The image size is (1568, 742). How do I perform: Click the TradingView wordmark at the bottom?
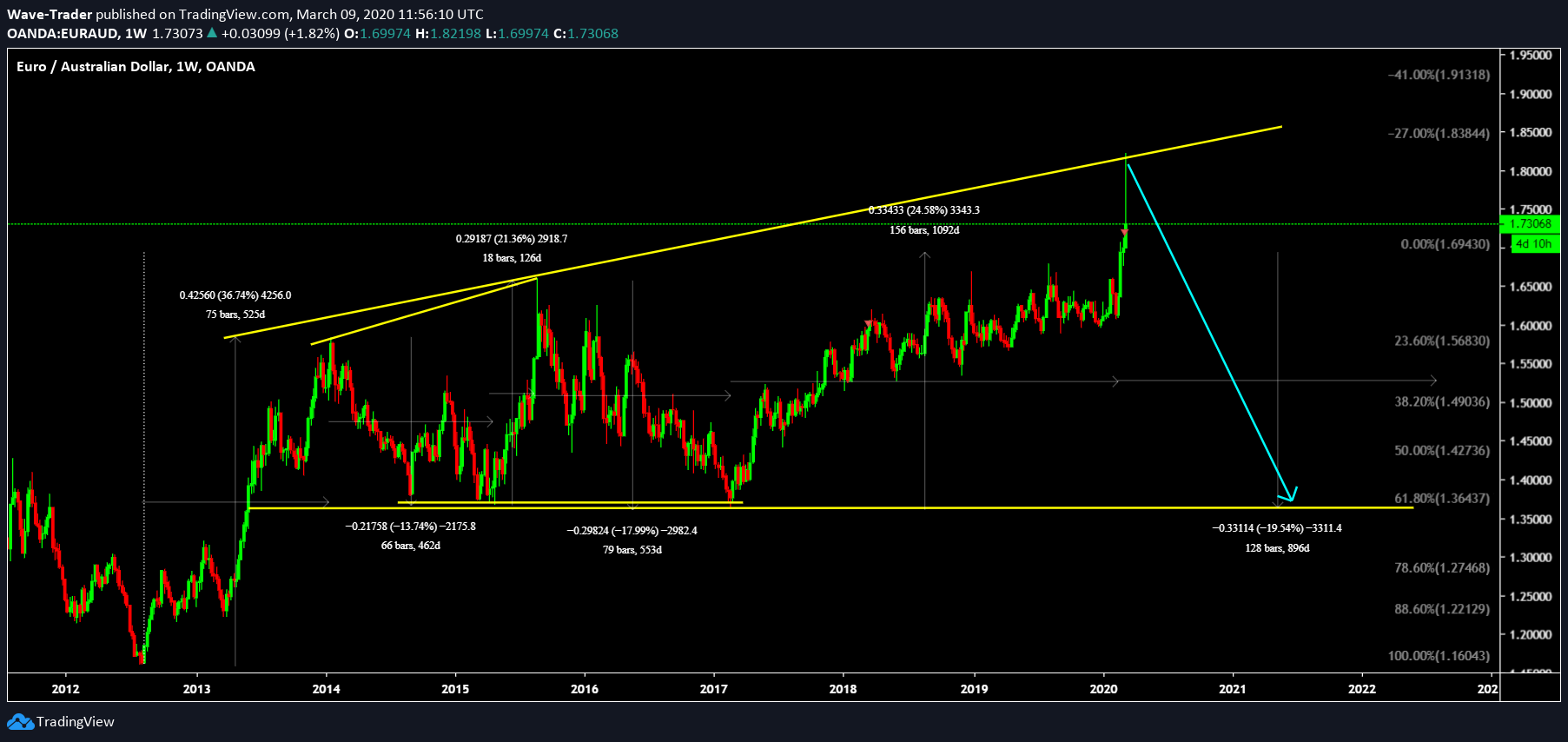coord(76,721)
